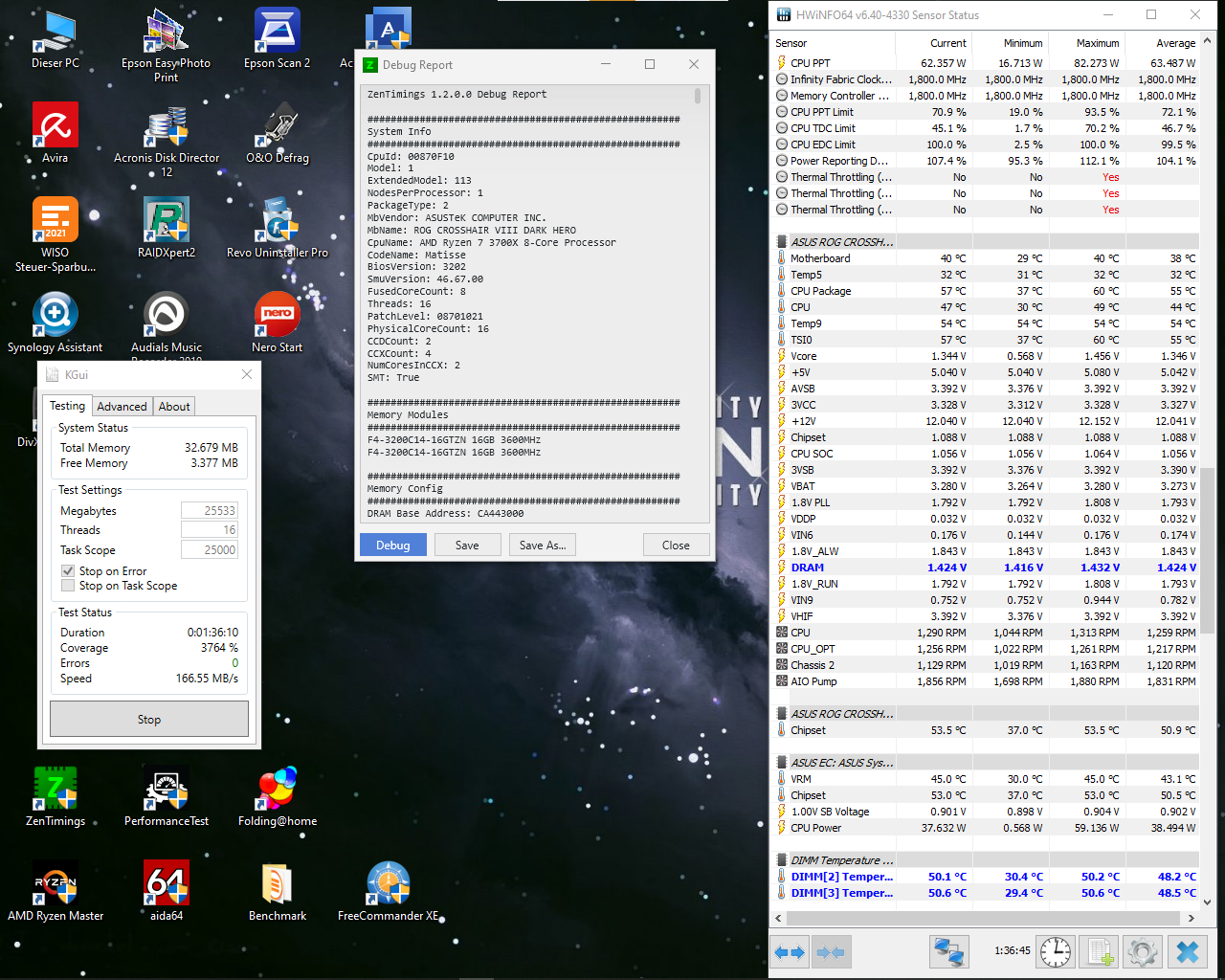
Task: Click Debug button in Debug Report
Action: point(392,545)
